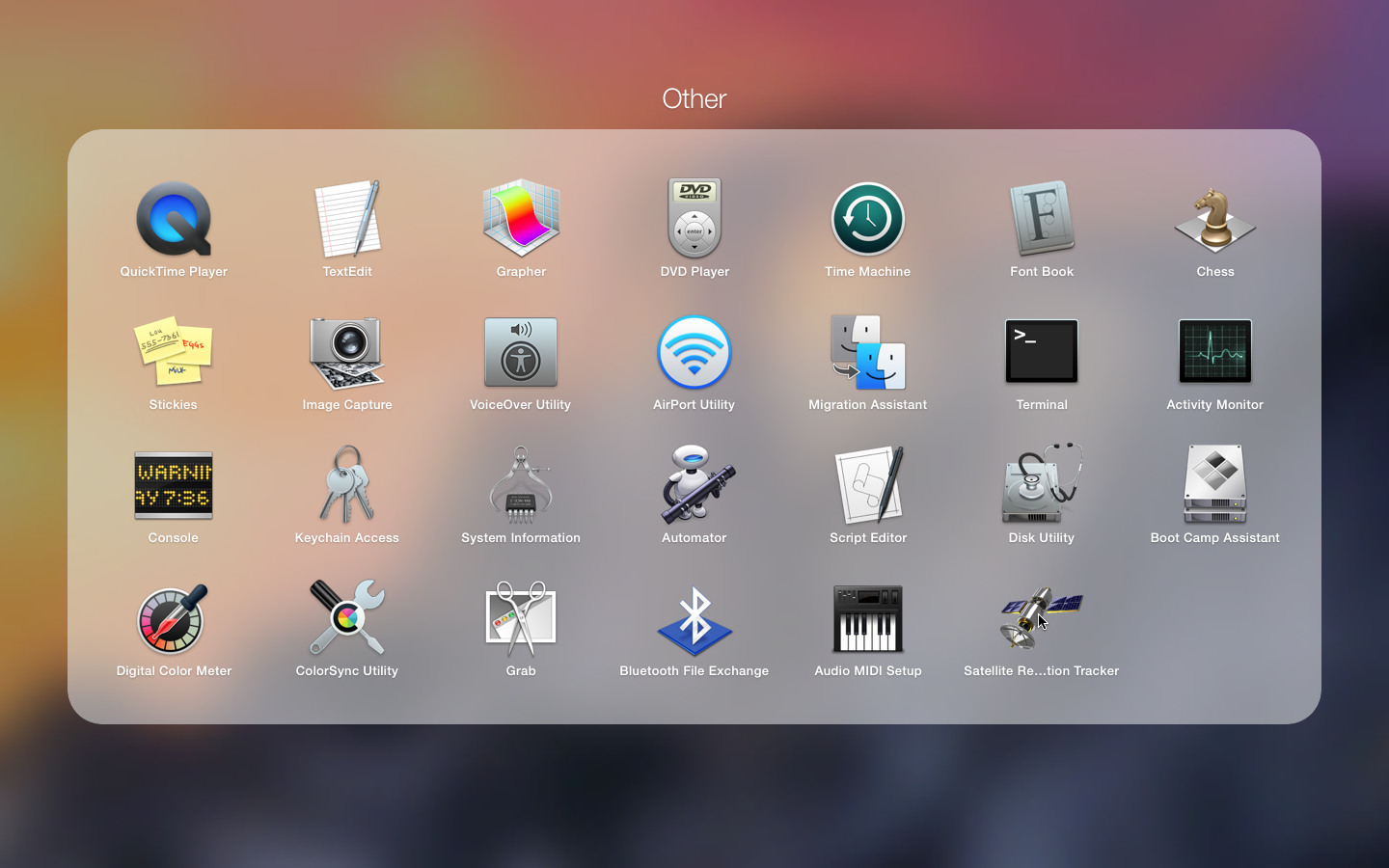Click the Bluetooth File Exchange icon
1389x868 pixels.
point(694,619)
